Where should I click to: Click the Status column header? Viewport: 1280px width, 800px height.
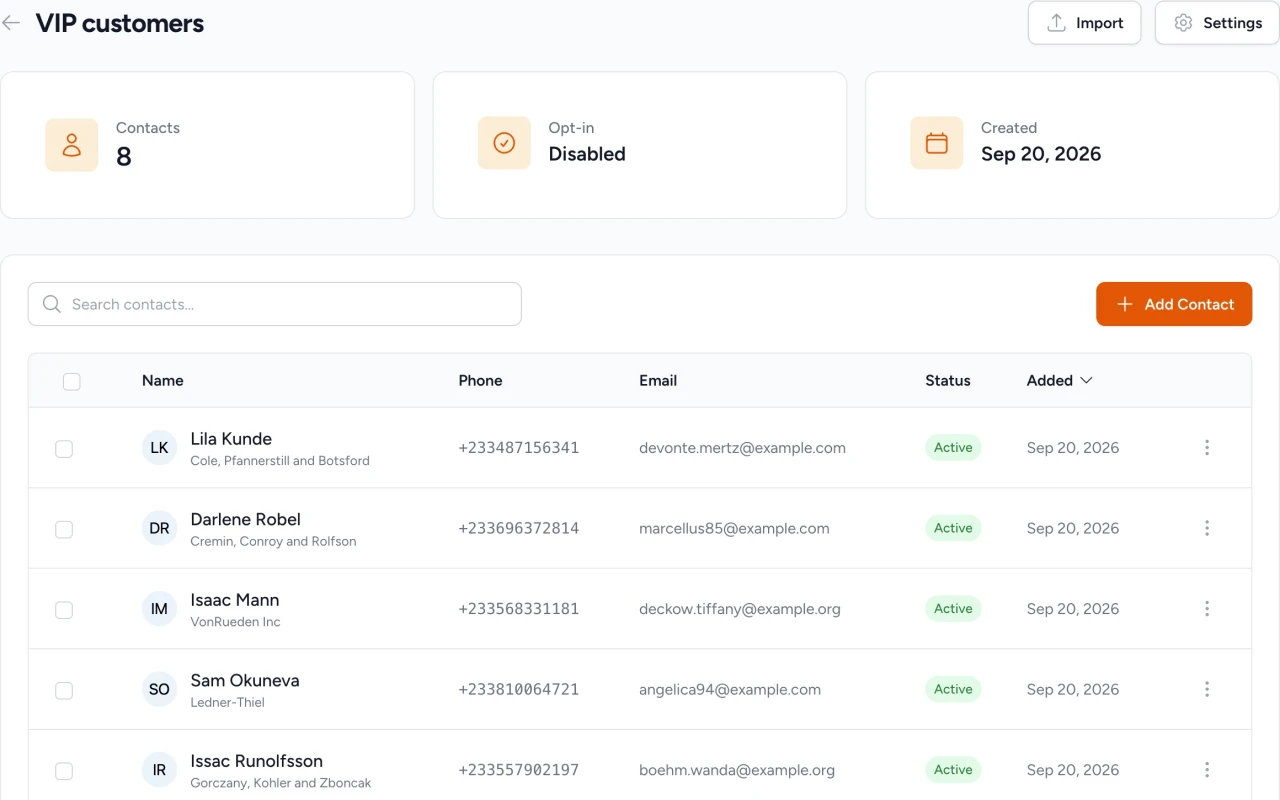click(948, 380)
